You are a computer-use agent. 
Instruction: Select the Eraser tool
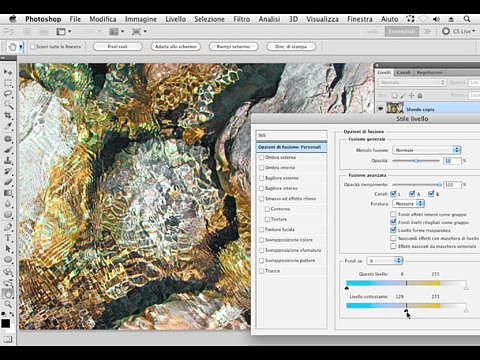coord(8,182)
